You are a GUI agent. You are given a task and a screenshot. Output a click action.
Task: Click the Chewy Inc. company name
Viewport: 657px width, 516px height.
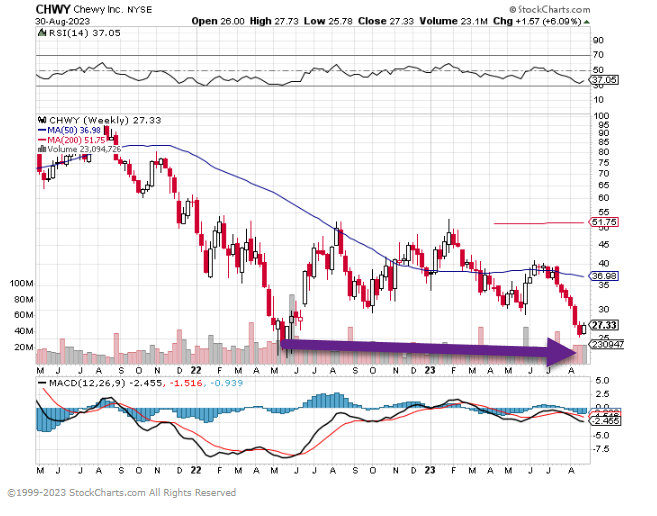[x=98, y=9]
